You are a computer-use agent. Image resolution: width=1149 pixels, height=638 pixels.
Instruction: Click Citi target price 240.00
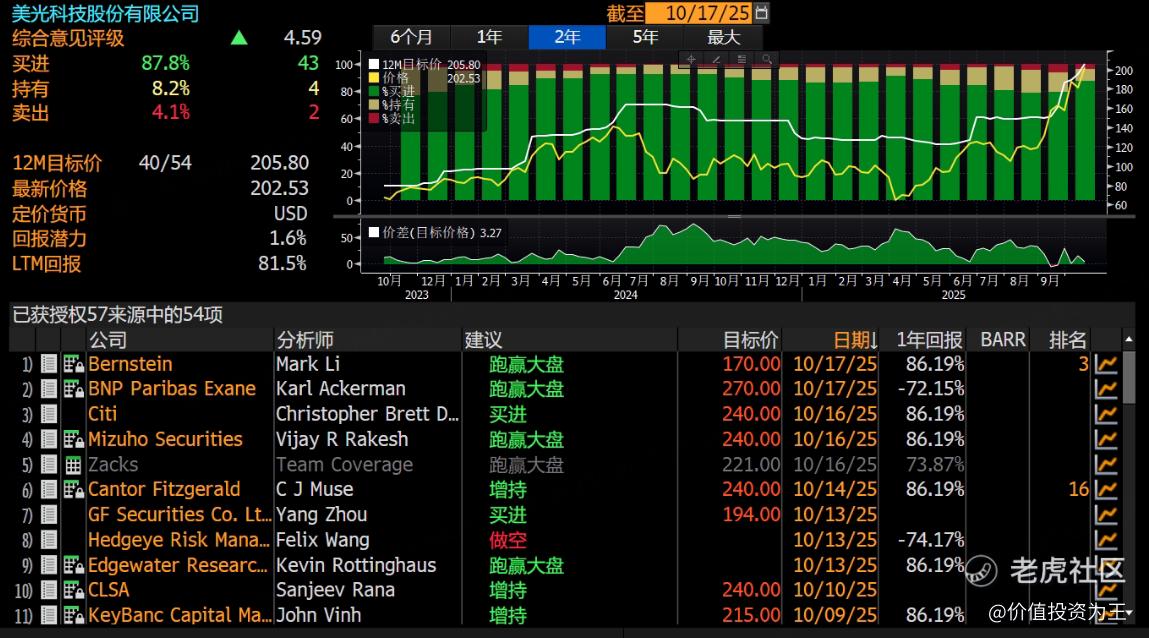751,414
